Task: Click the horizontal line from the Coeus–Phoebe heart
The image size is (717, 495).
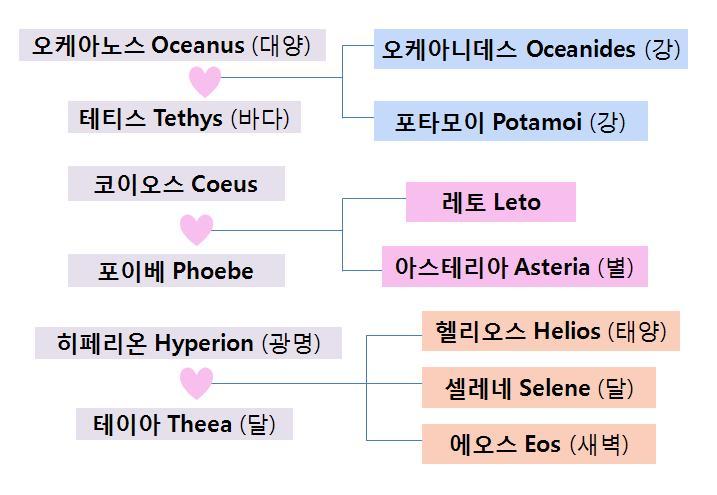Action: tap(280, 232)
